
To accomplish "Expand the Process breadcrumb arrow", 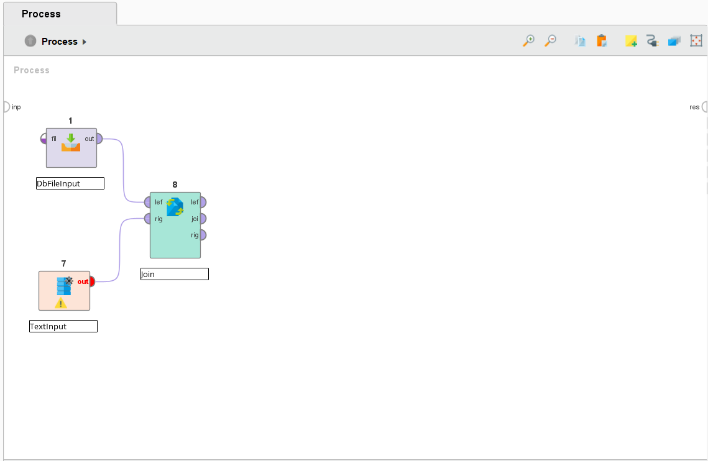I will [85, 42].
